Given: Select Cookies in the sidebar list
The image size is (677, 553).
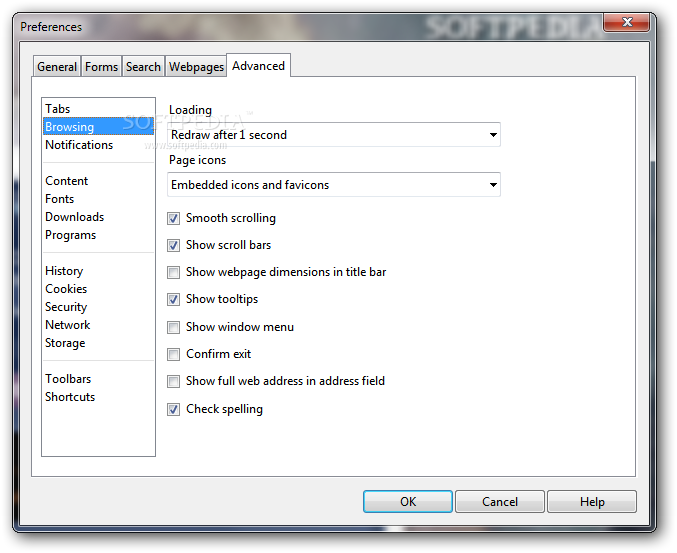Looking at the screenshot, I should point(98,289).
